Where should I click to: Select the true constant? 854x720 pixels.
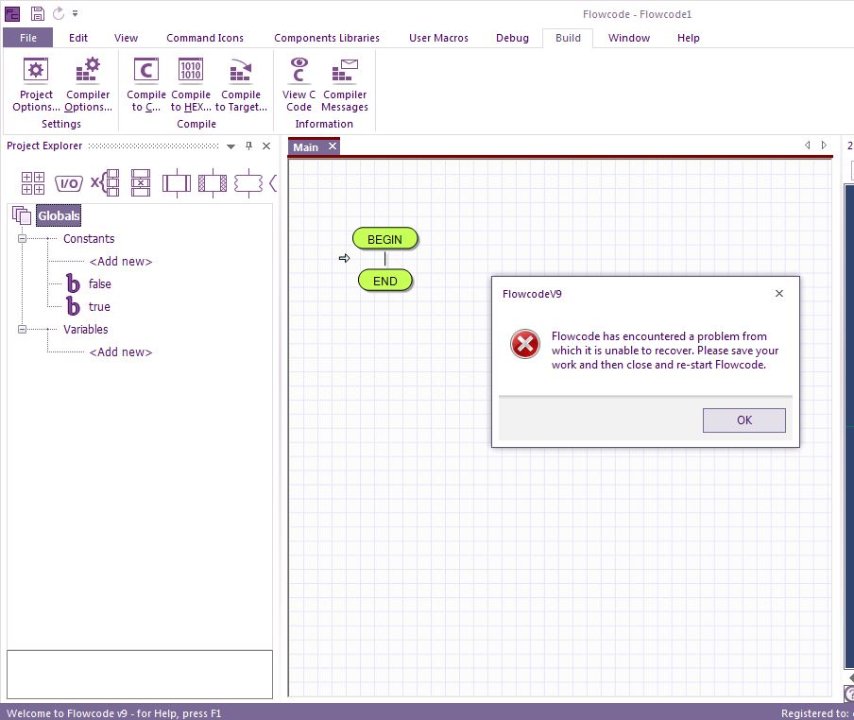[x=99, y=307]
